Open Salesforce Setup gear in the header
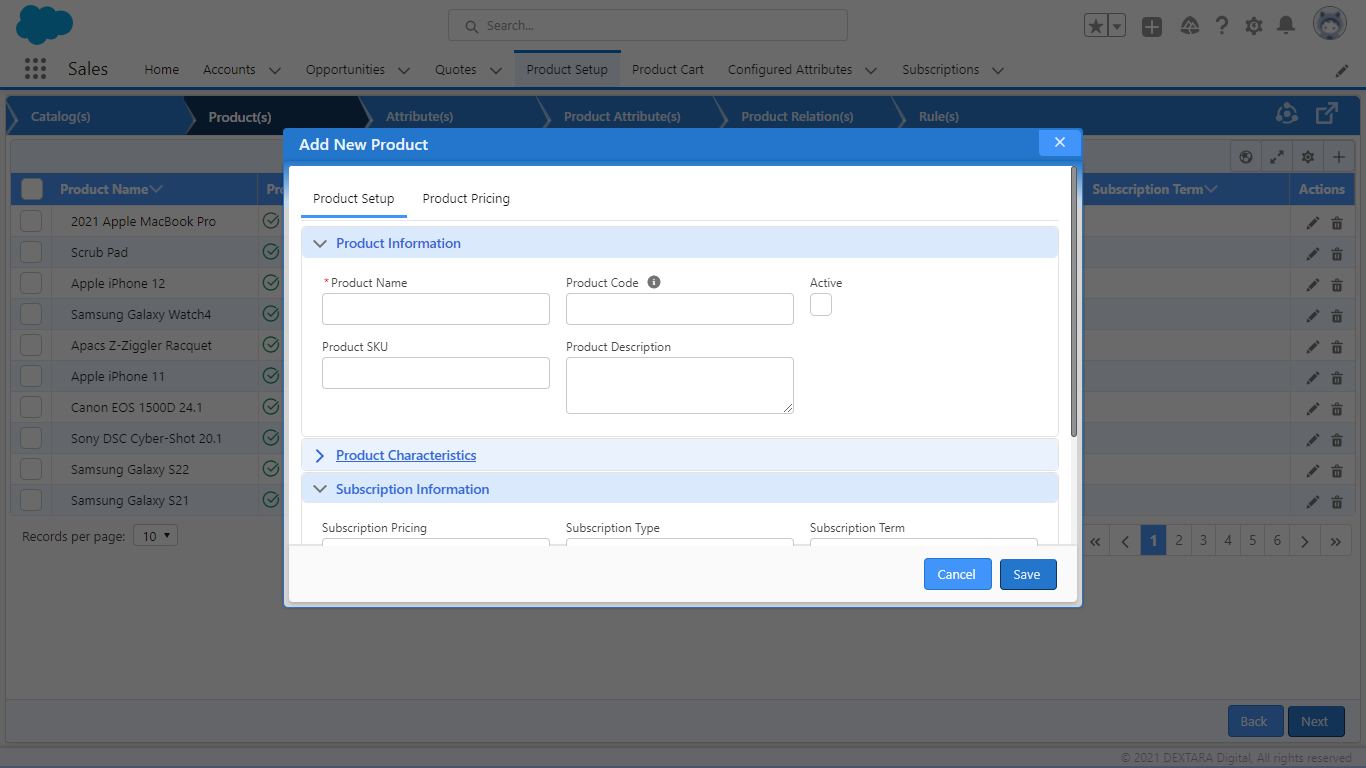 [1254, 25]
